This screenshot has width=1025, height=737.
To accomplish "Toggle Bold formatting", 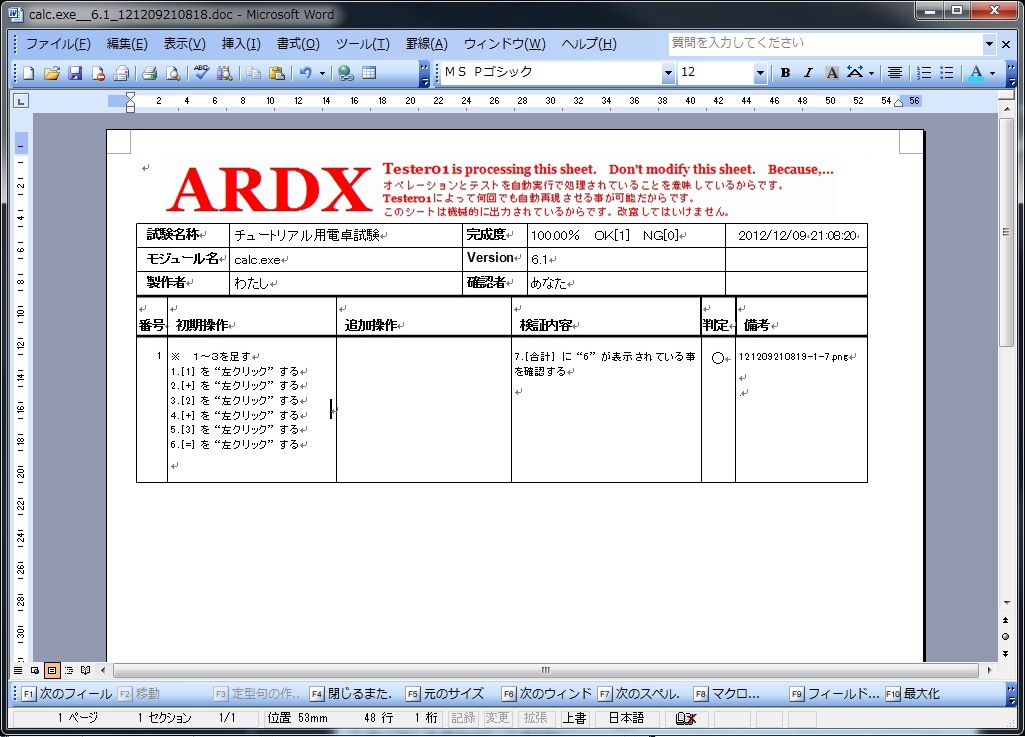I will point(785,73).
